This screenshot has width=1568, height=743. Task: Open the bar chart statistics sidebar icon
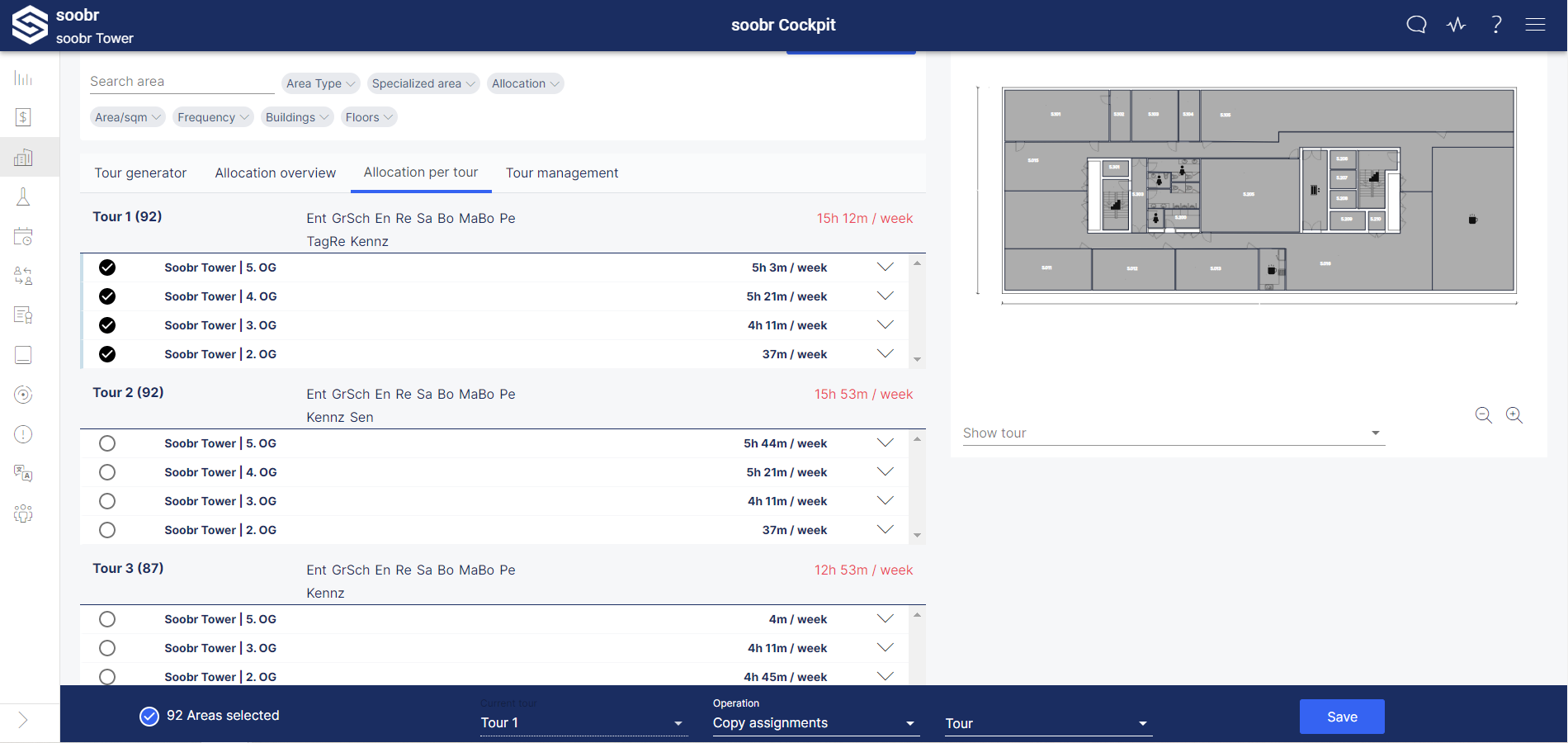point(23,78)
